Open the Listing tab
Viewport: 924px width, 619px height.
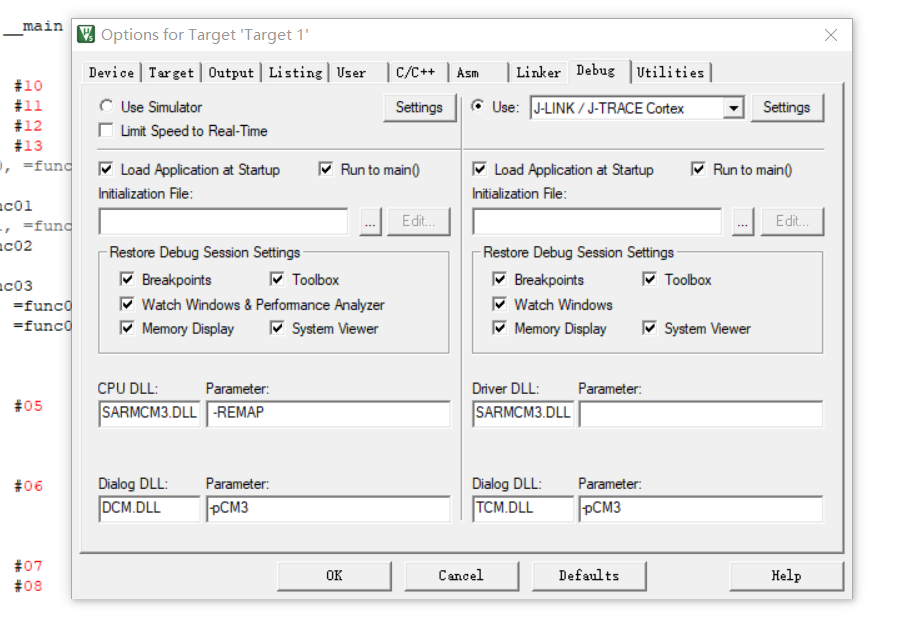pos(296,73)
